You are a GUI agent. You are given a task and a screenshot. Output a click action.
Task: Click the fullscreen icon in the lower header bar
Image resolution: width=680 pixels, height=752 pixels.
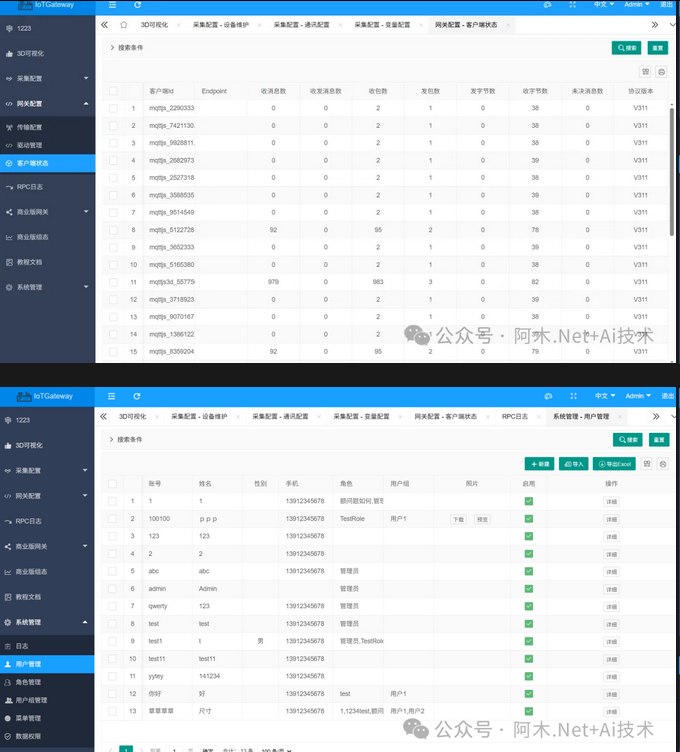(x=573, y=396)
